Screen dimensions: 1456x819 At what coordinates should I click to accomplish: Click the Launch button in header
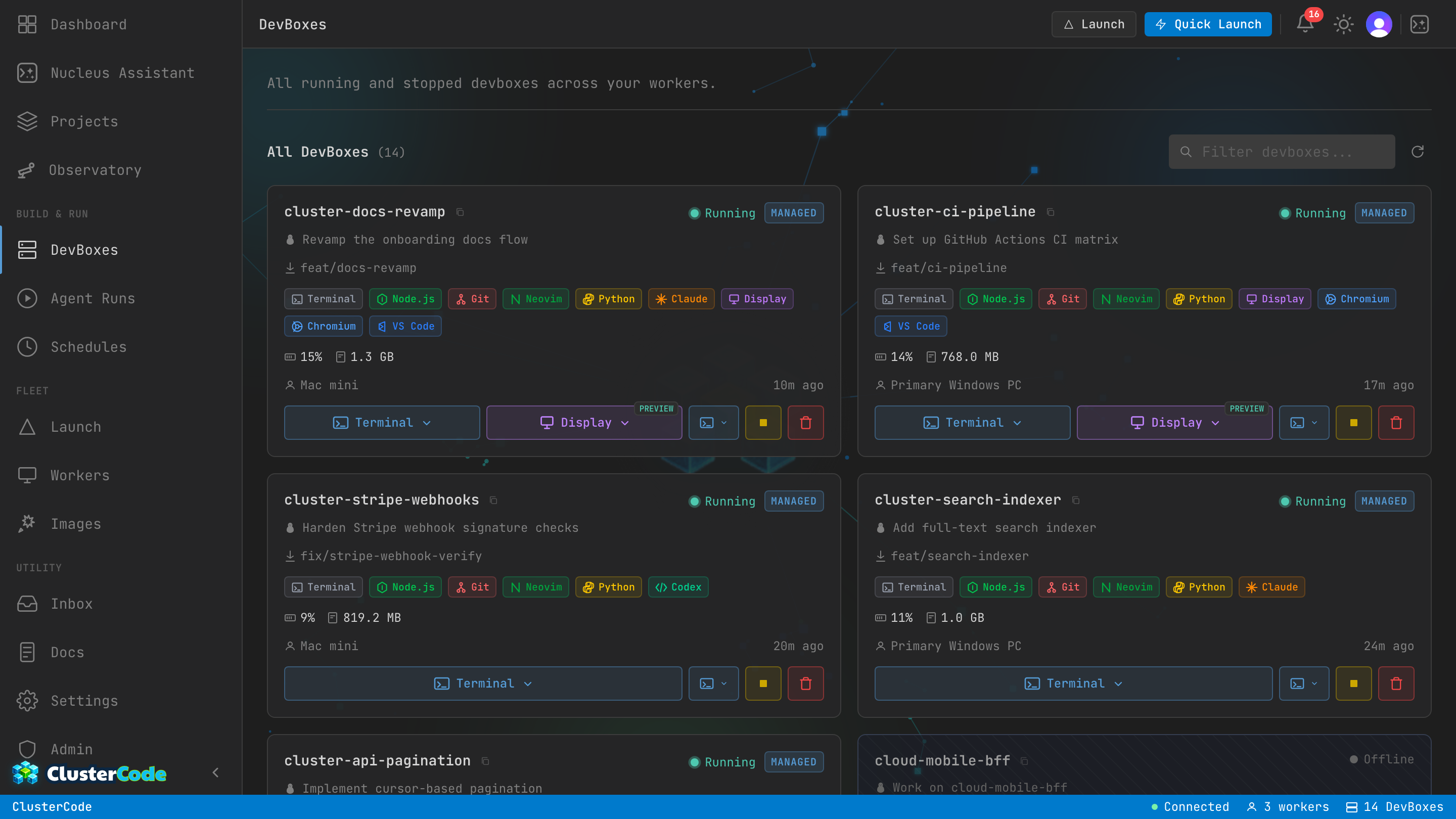1093,24
